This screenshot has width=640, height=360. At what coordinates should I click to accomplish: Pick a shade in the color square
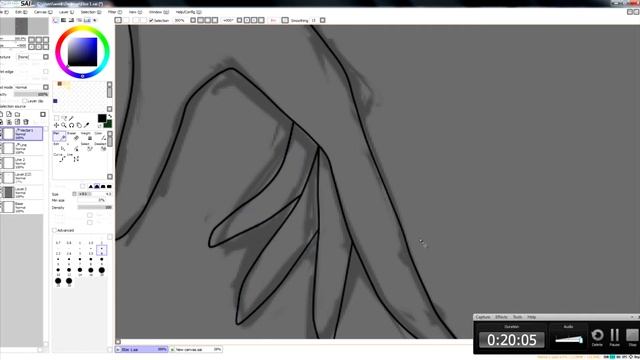[82, 51]
